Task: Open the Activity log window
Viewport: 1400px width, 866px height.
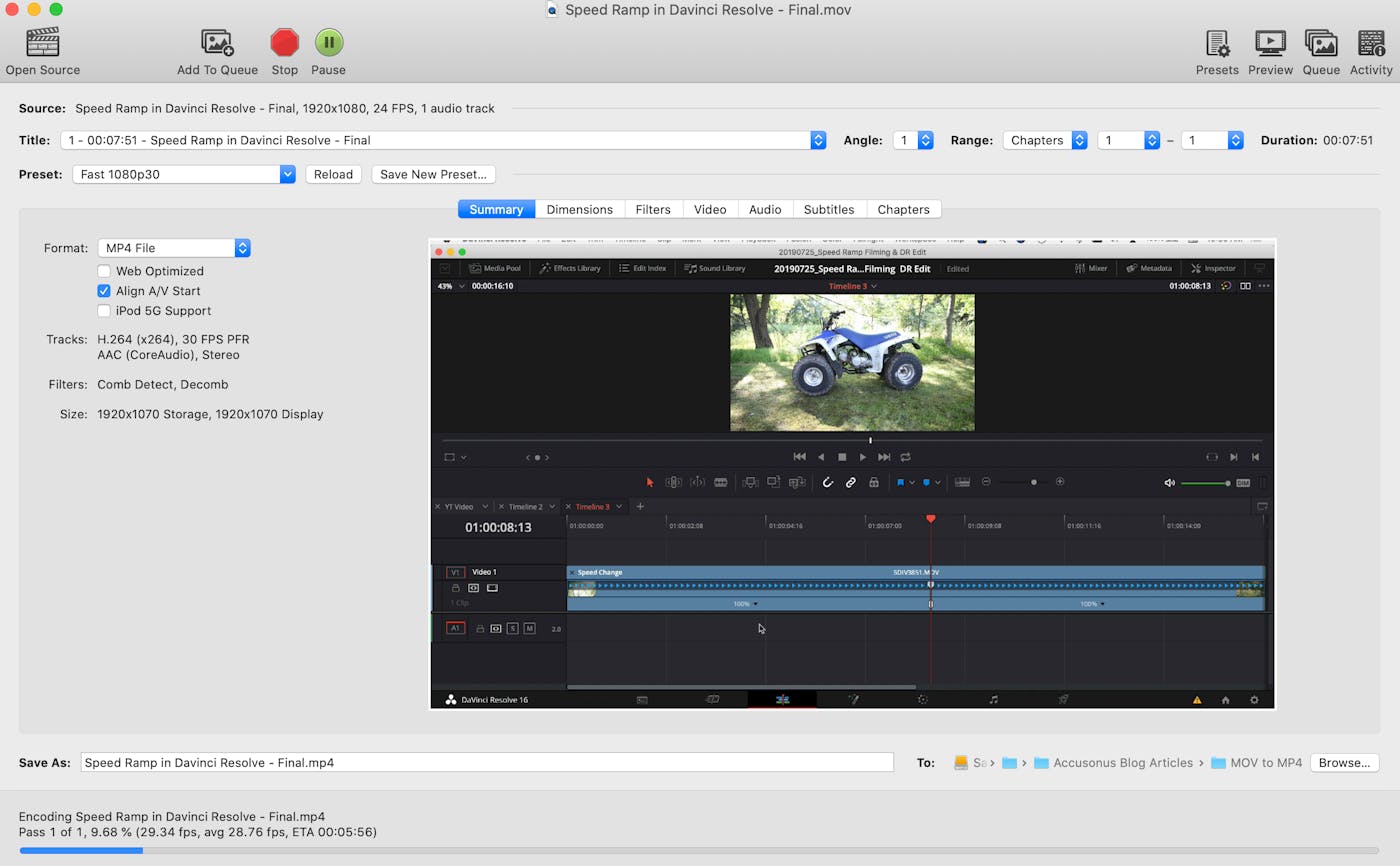Action: [1371, 43]
